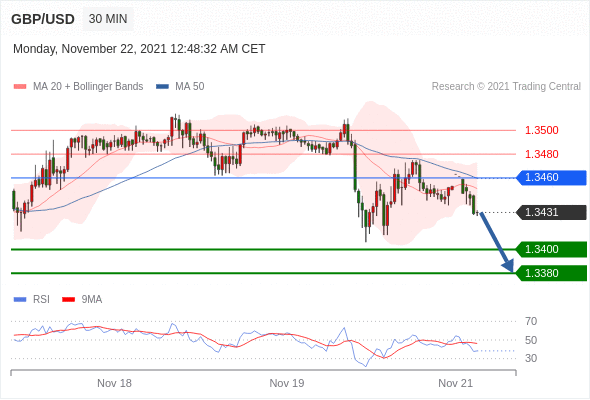
Task: Click the Nov 18 date axis label
Action: [114, 383]
